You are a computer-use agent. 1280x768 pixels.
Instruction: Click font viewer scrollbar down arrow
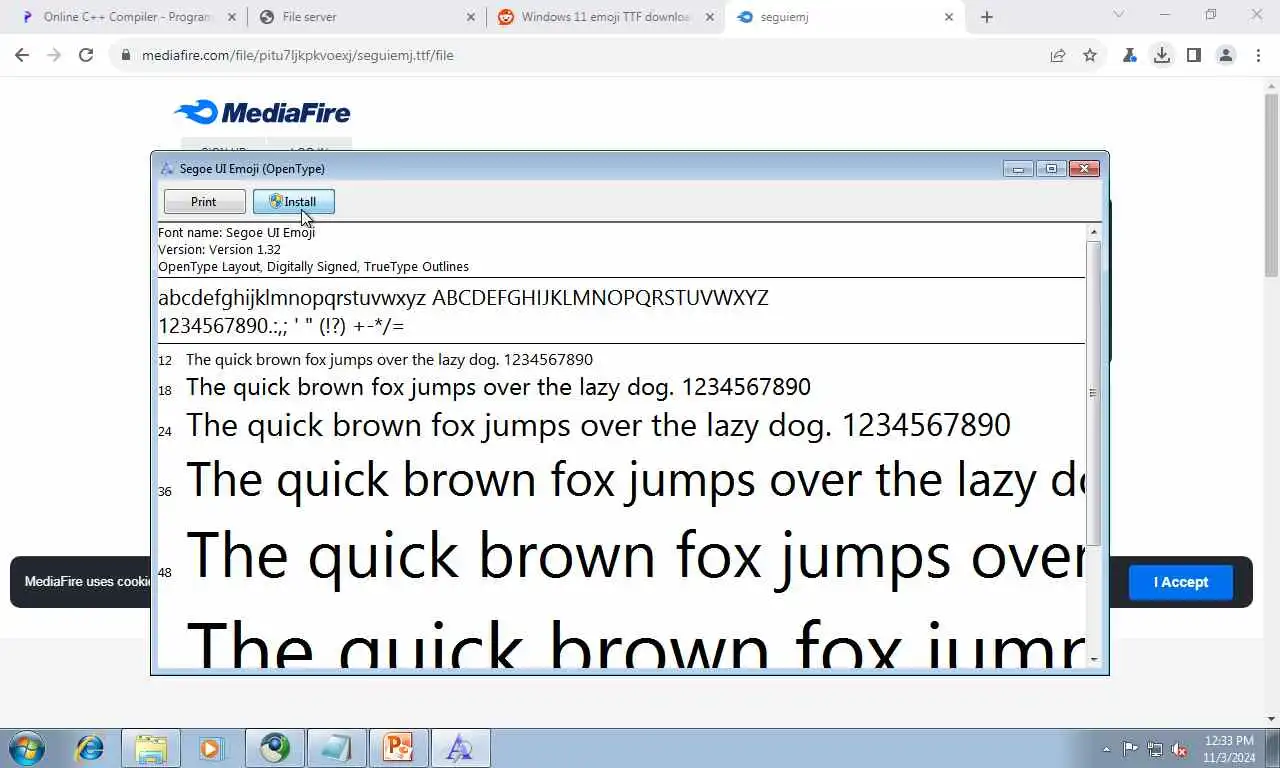tap(1093, 659)
